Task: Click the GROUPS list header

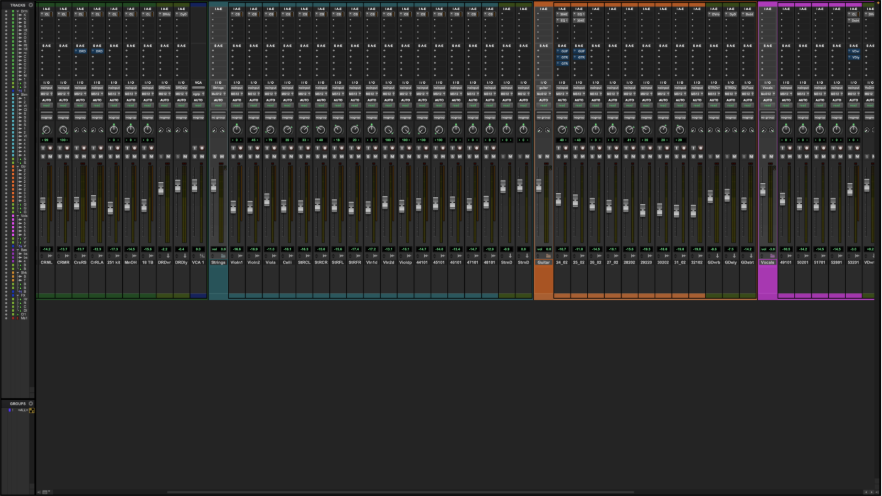Action: (x=17, y=403)
